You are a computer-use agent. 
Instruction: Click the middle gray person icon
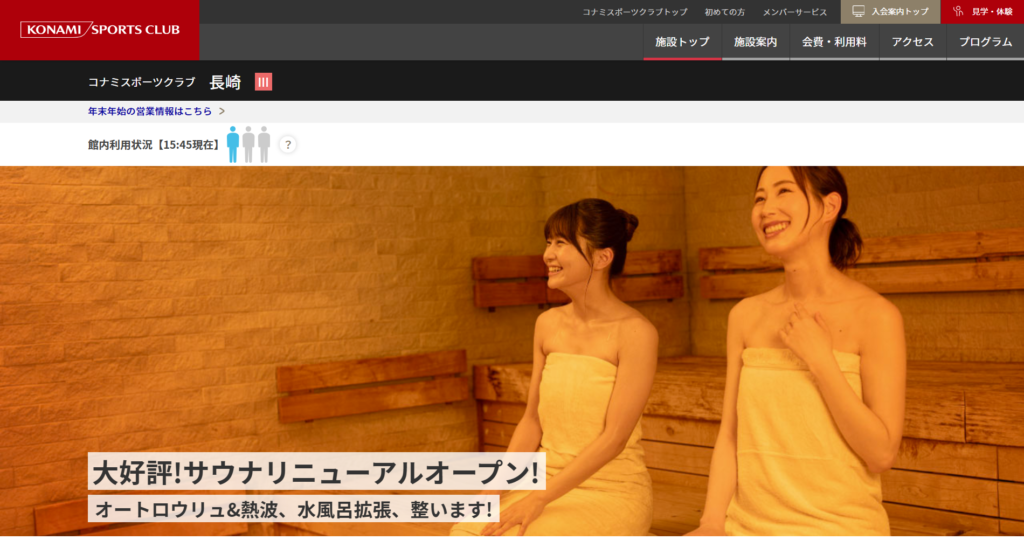[248, 144]
